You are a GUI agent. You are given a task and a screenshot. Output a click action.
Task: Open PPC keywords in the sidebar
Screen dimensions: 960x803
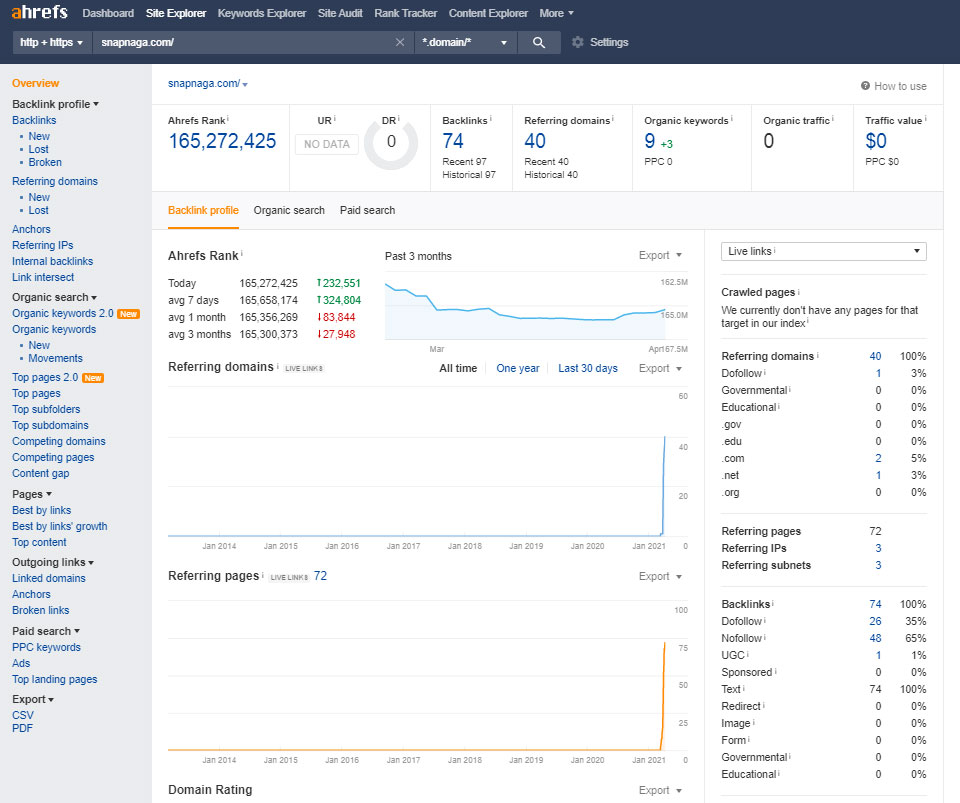coord(47,648)
